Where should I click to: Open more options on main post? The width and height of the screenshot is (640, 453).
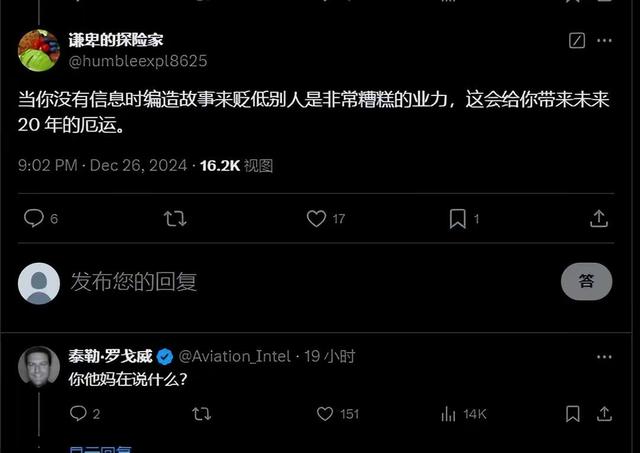click(604, 40)
